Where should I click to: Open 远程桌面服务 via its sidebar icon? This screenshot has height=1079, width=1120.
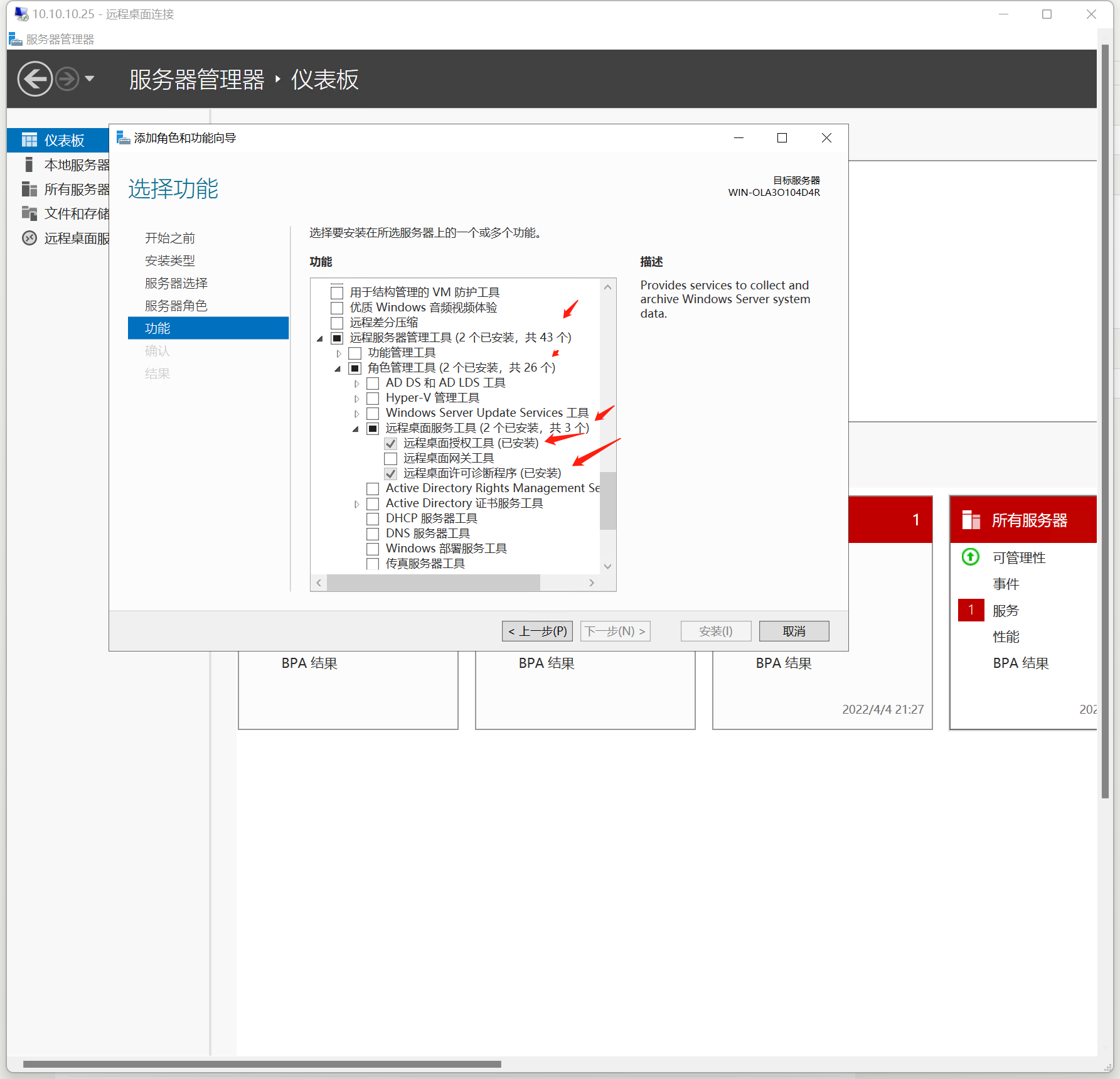[29, 238]
